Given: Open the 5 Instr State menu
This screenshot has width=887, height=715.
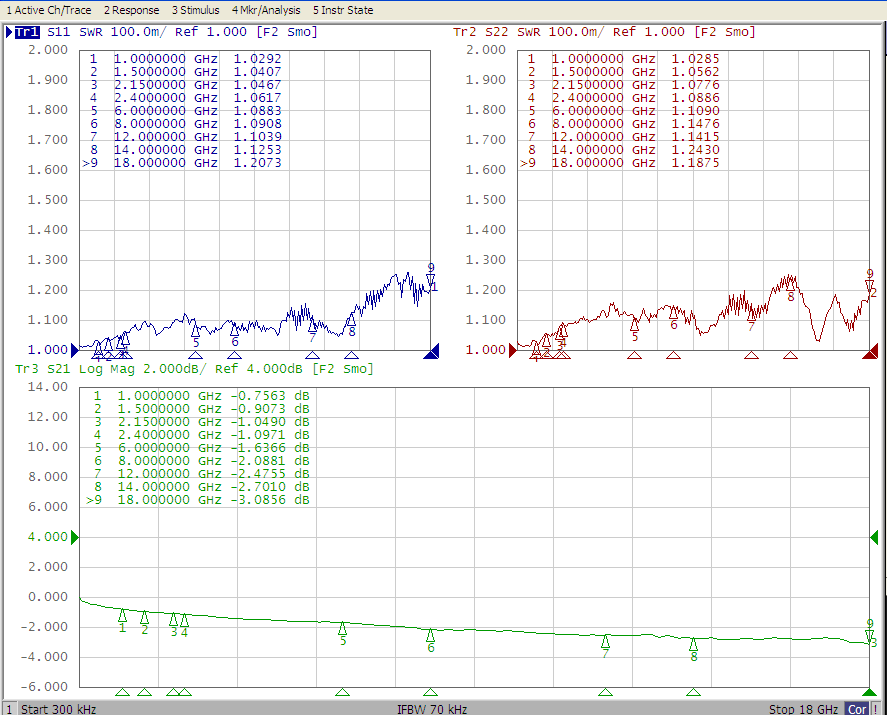Looking at the screenshot, I should [343, 10].
